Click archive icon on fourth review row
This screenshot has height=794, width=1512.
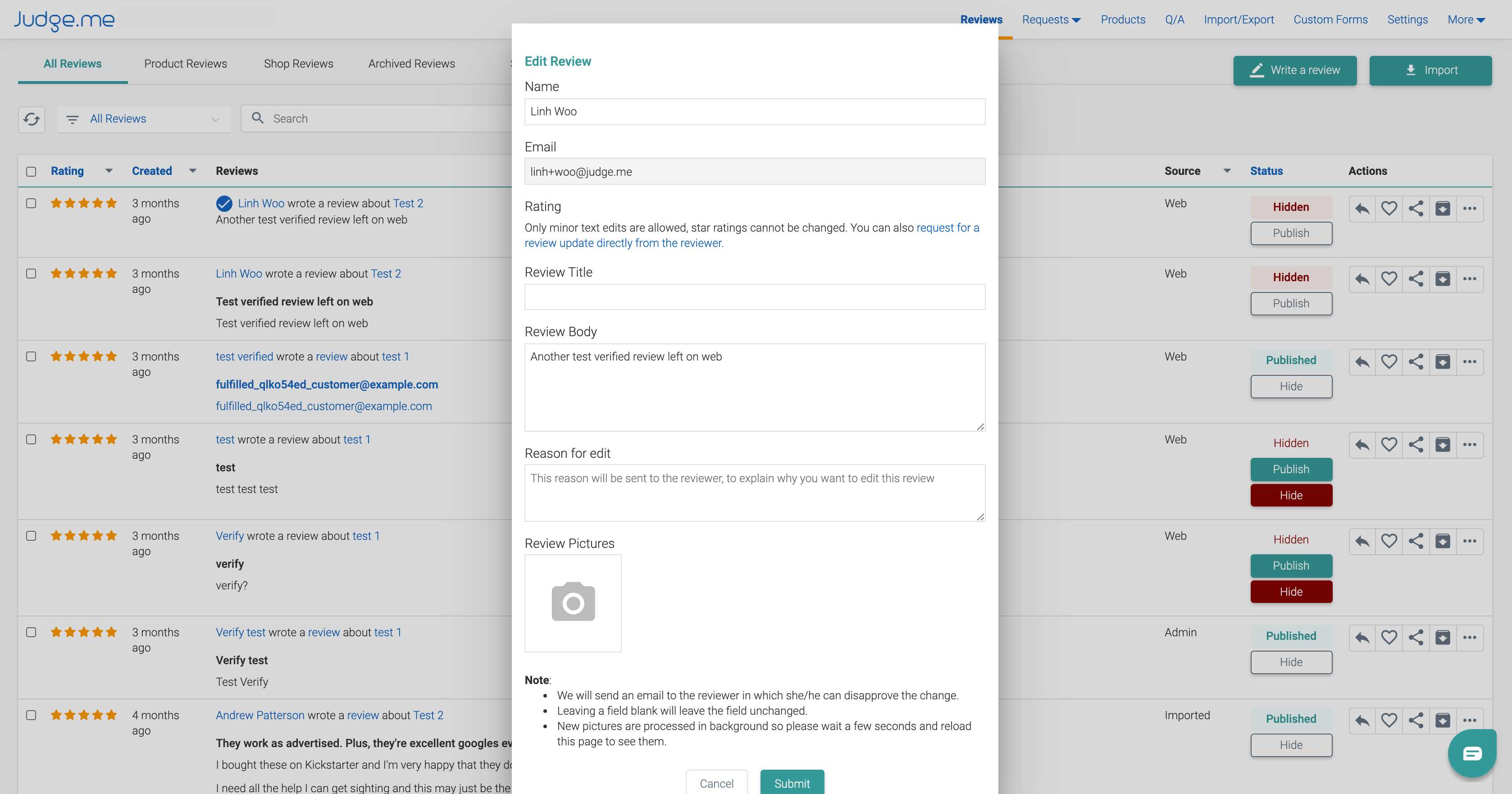pos(1443,445)
